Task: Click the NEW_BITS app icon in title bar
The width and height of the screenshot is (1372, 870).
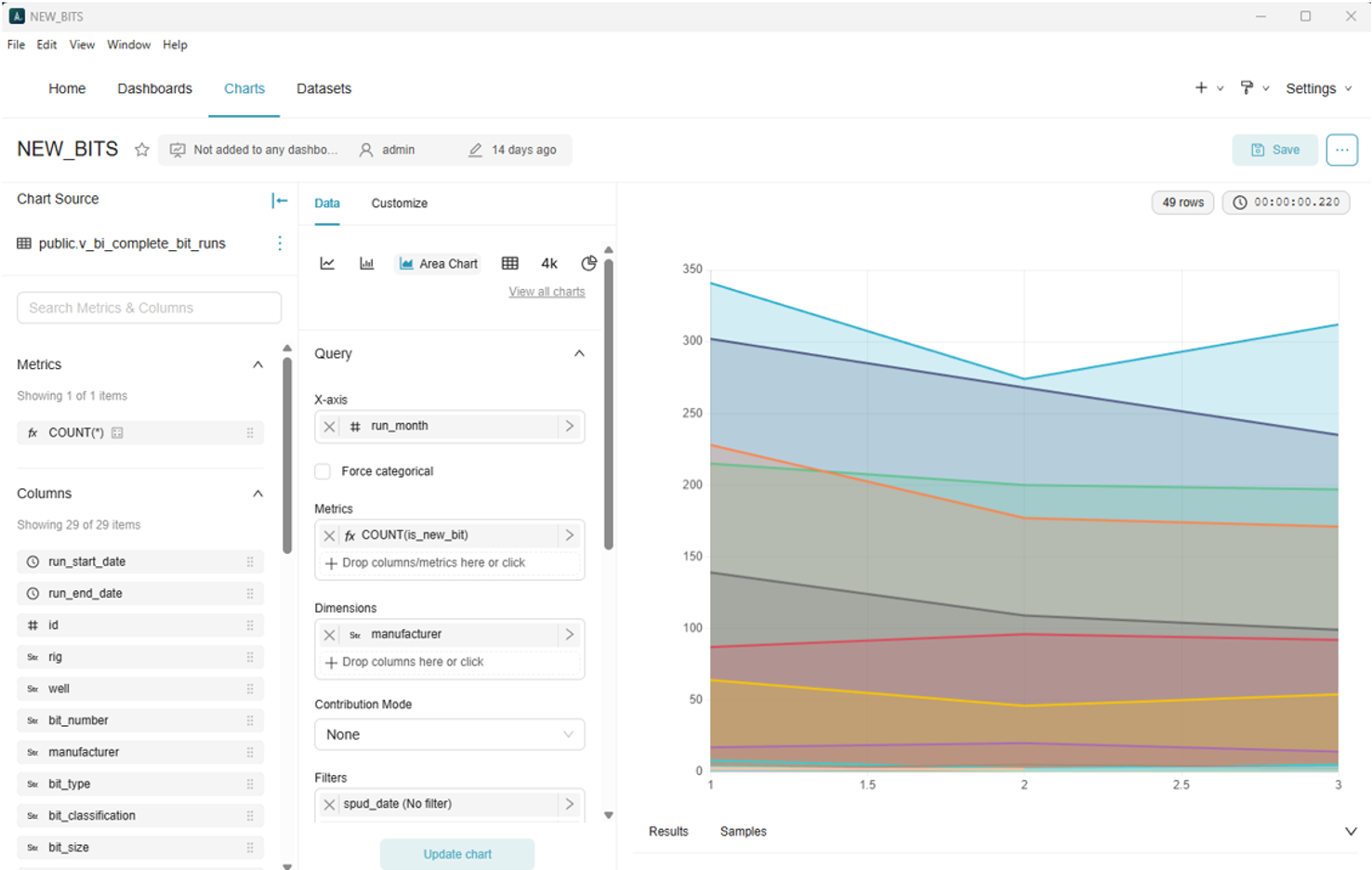Action: point(17,16)
